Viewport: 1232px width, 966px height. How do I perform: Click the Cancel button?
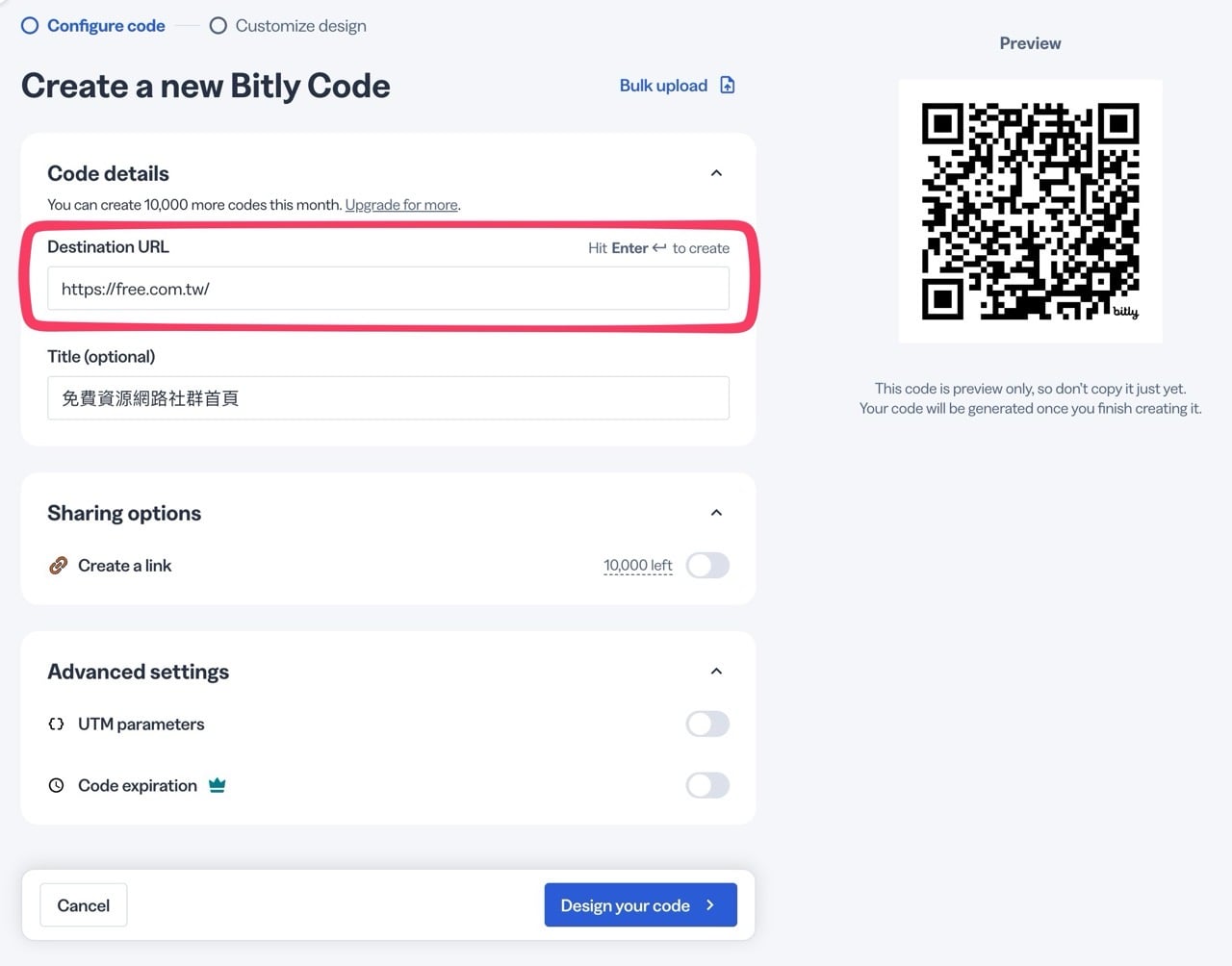83,904
